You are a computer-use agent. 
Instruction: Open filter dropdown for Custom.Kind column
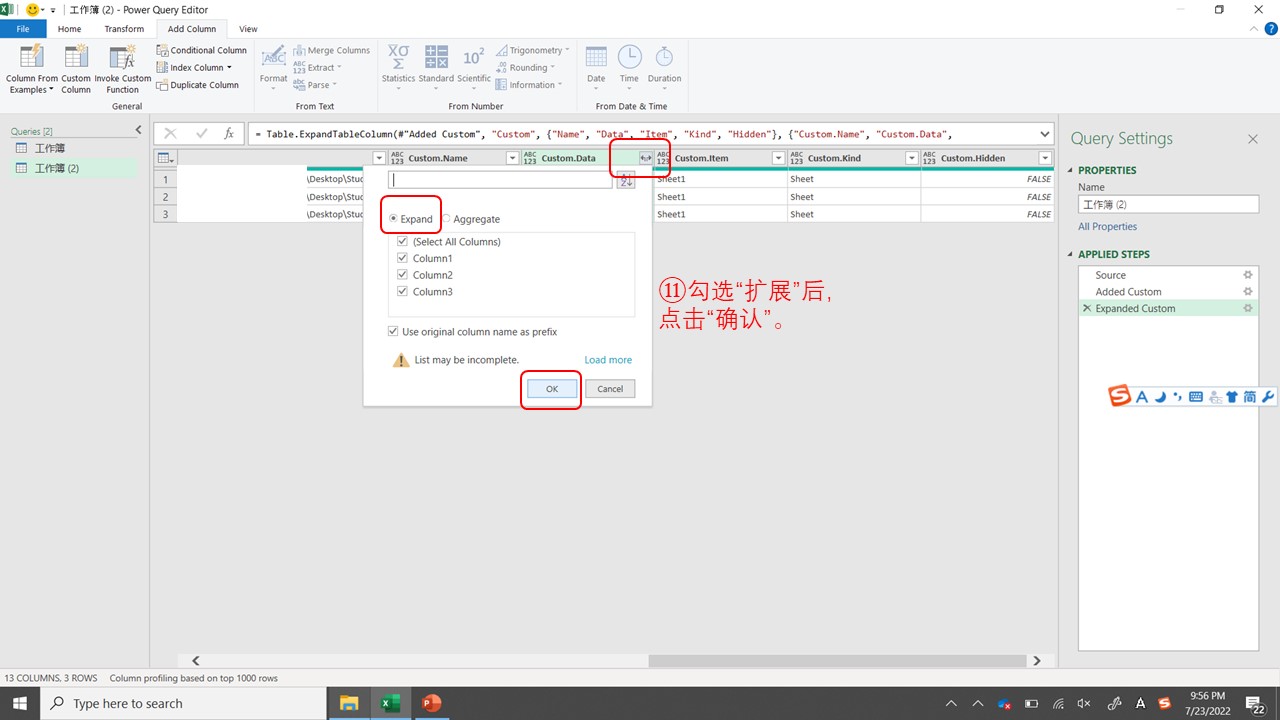coord(911,158)
